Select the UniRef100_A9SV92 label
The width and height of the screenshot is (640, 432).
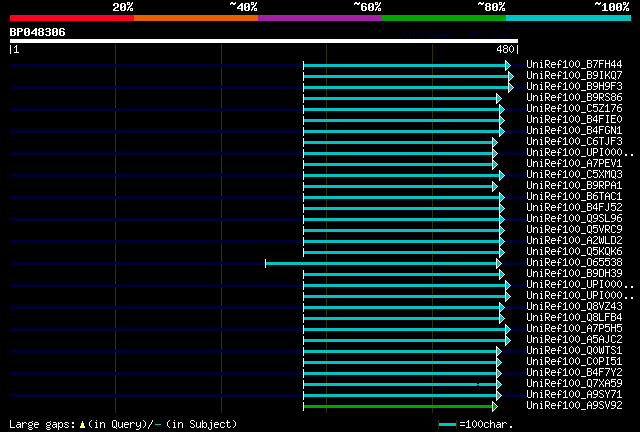(x=574, y=406)
